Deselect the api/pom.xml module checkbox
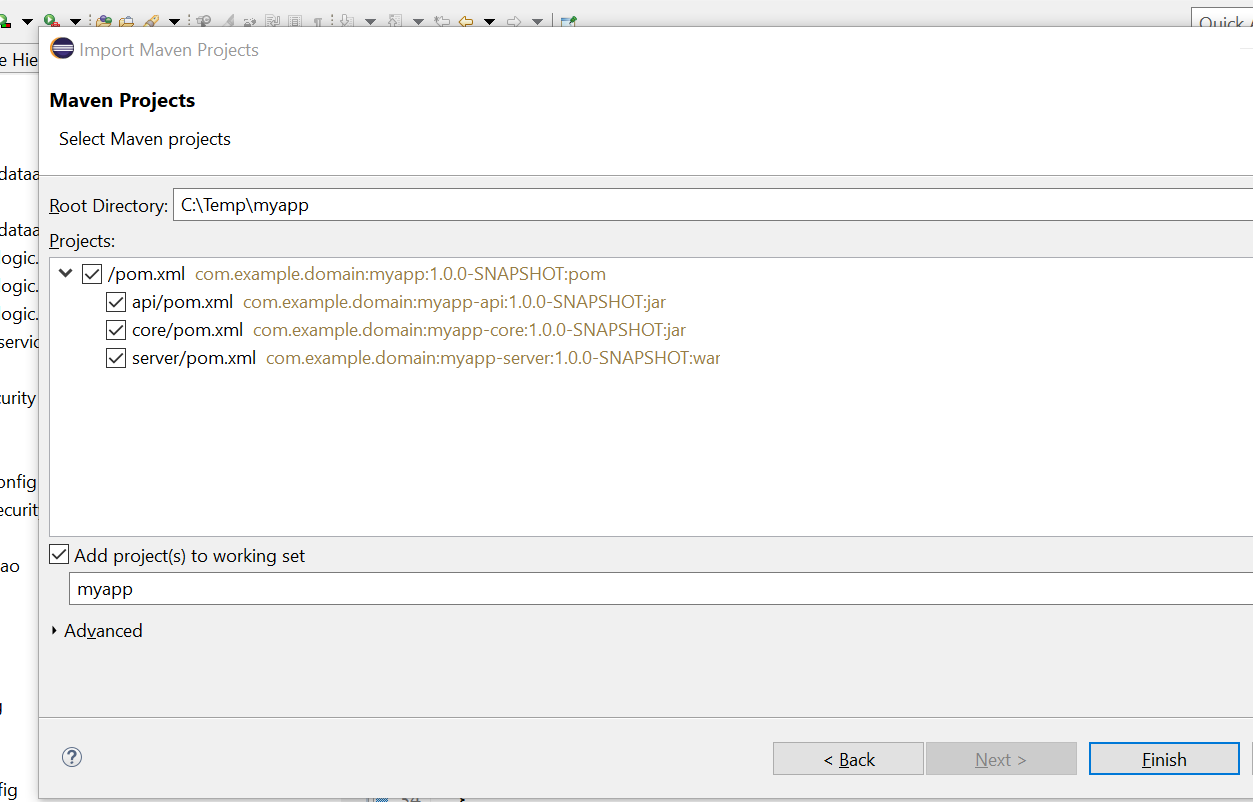The height and width of the screenshot is (802, 1253). (x=116, y=302)
